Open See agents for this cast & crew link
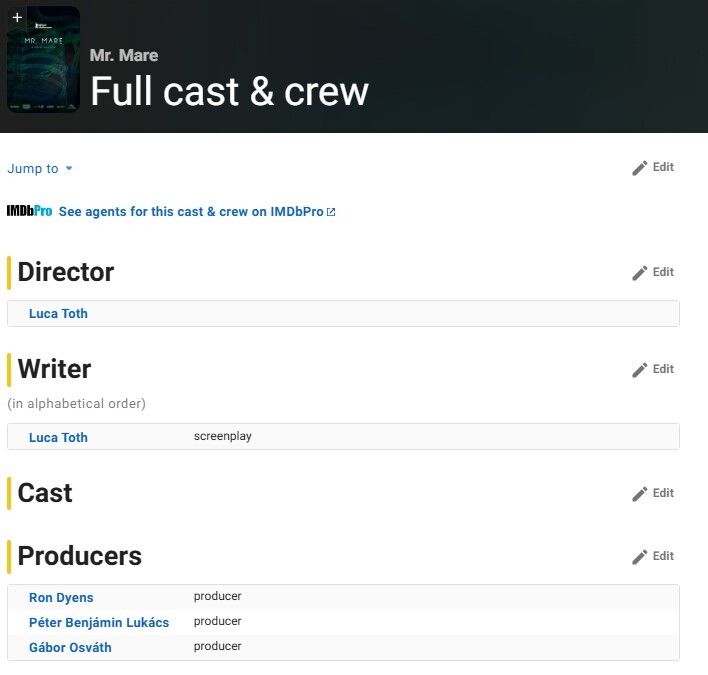 click(x=190, y=212)
